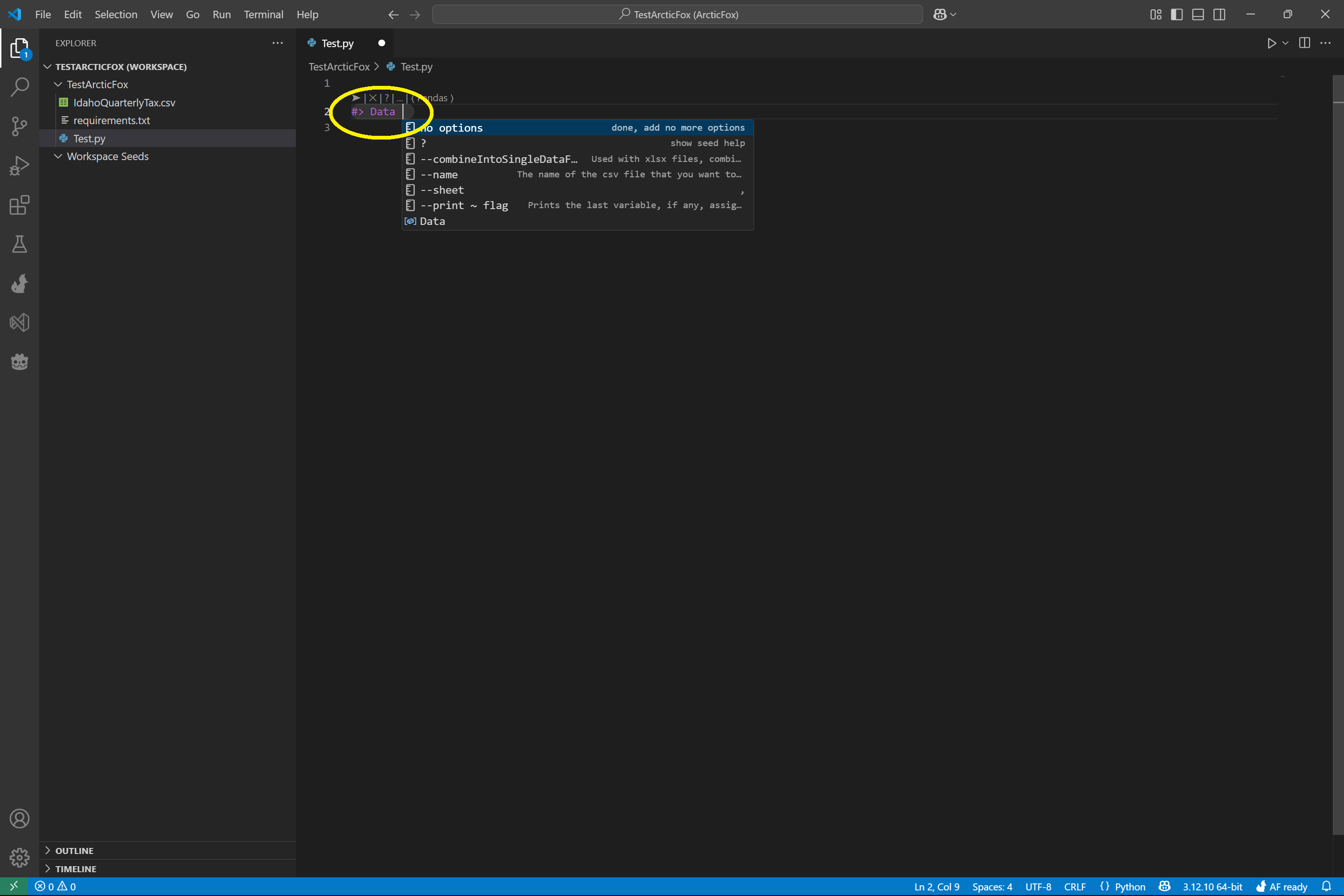Open the Extensions view
This screenshot has height=896, width=1344.
click(20, 205)
